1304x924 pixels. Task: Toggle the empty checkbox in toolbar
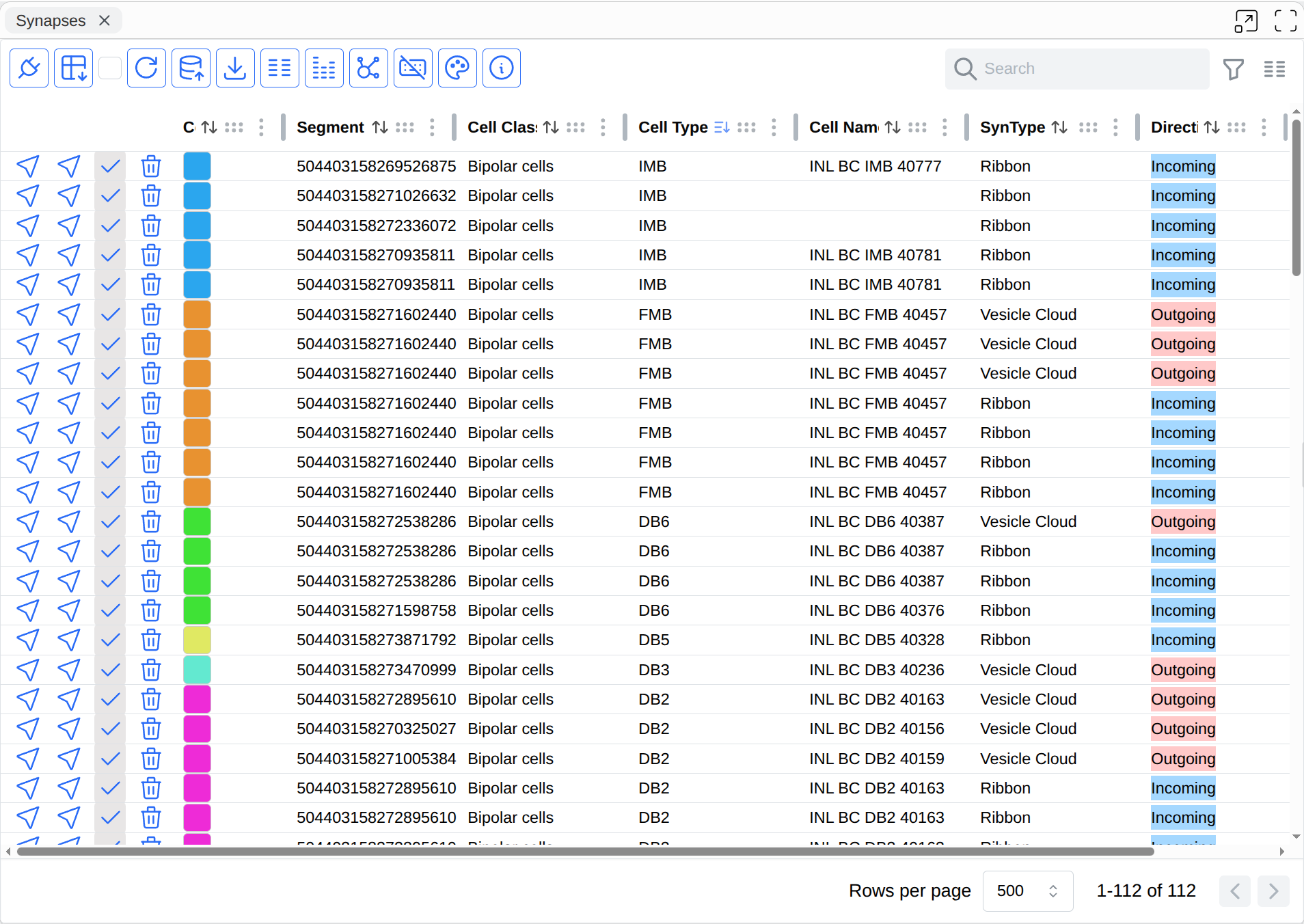coord(110,68)
